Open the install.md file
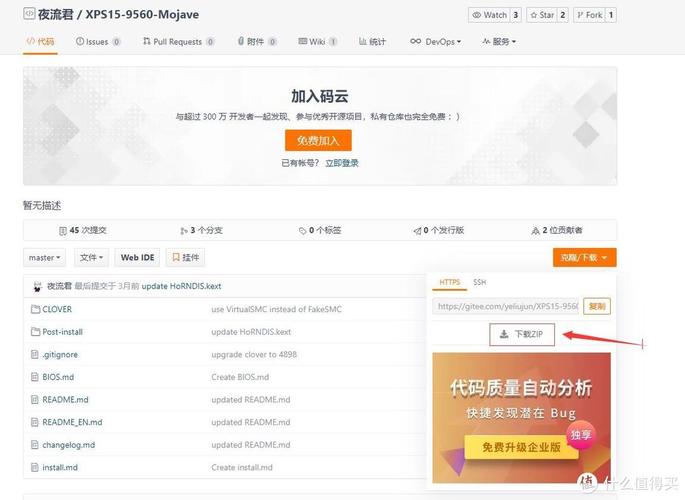The height and width of the screenshot is (500, 685). pos(60,468)
